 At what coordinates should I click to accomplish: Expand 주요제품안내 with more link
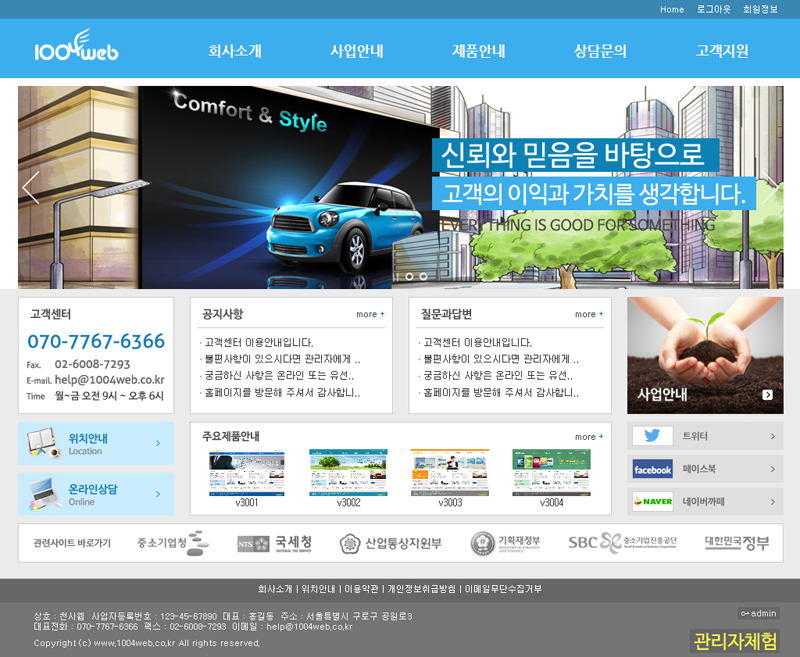click(589, 437)
